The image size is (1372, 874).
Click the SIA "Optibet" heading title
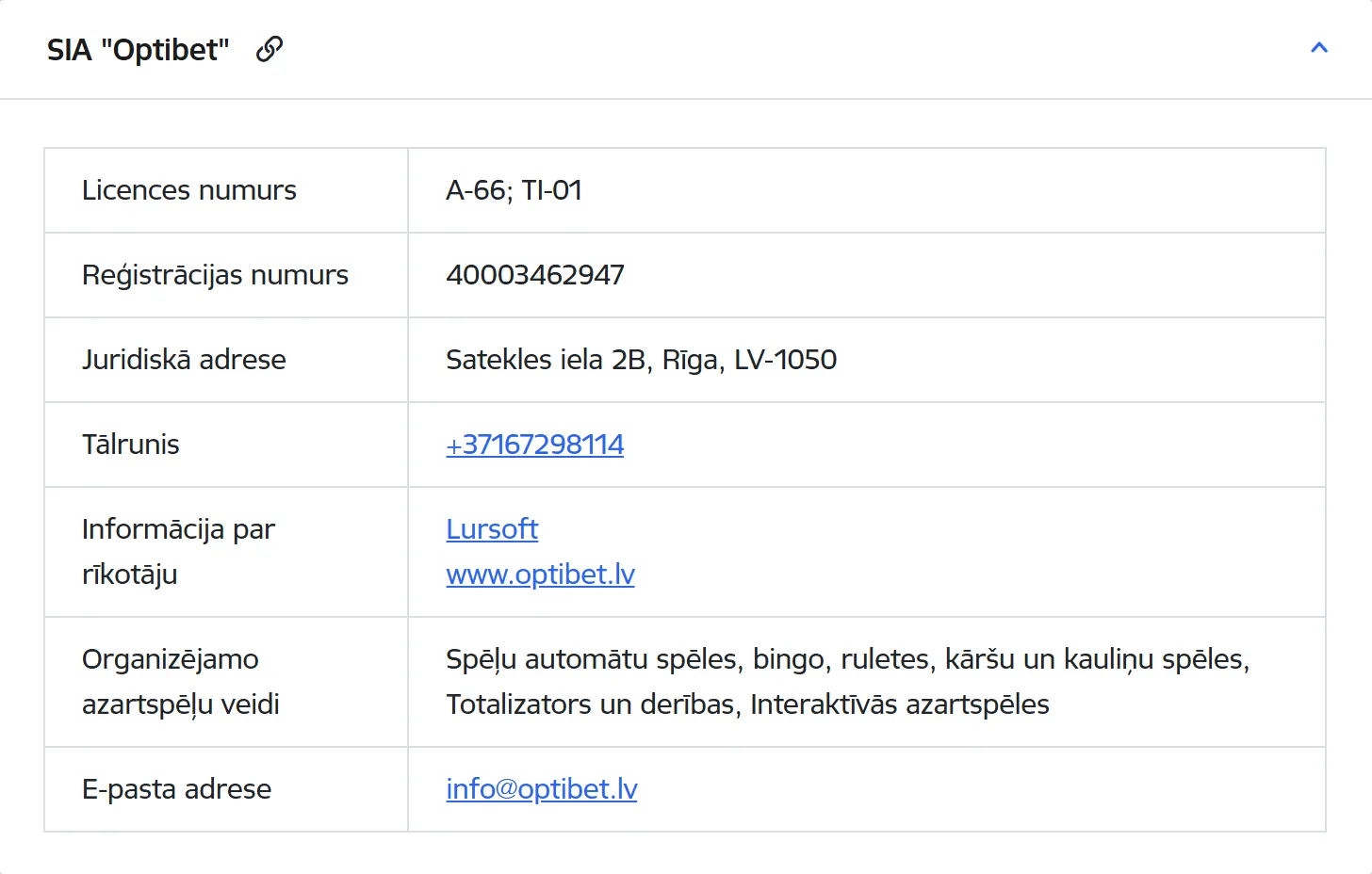click(x=139, y=50)
